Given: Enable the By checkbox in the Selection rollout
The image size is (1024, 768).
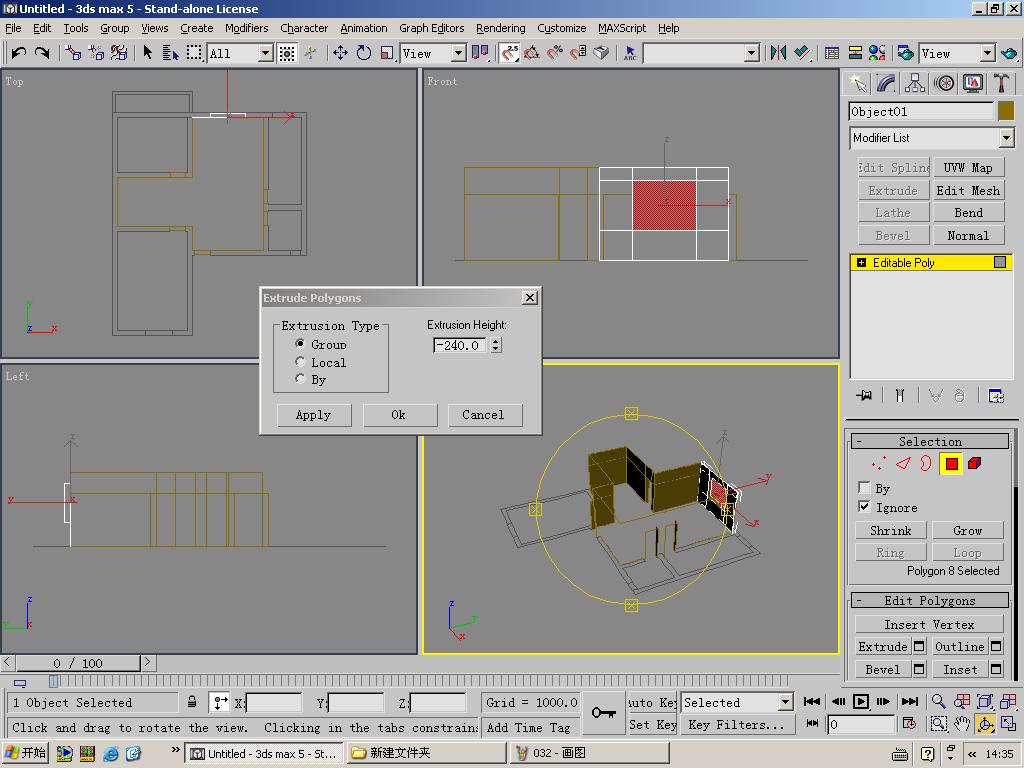Looking at the screenshot, I should click(864, 488).
